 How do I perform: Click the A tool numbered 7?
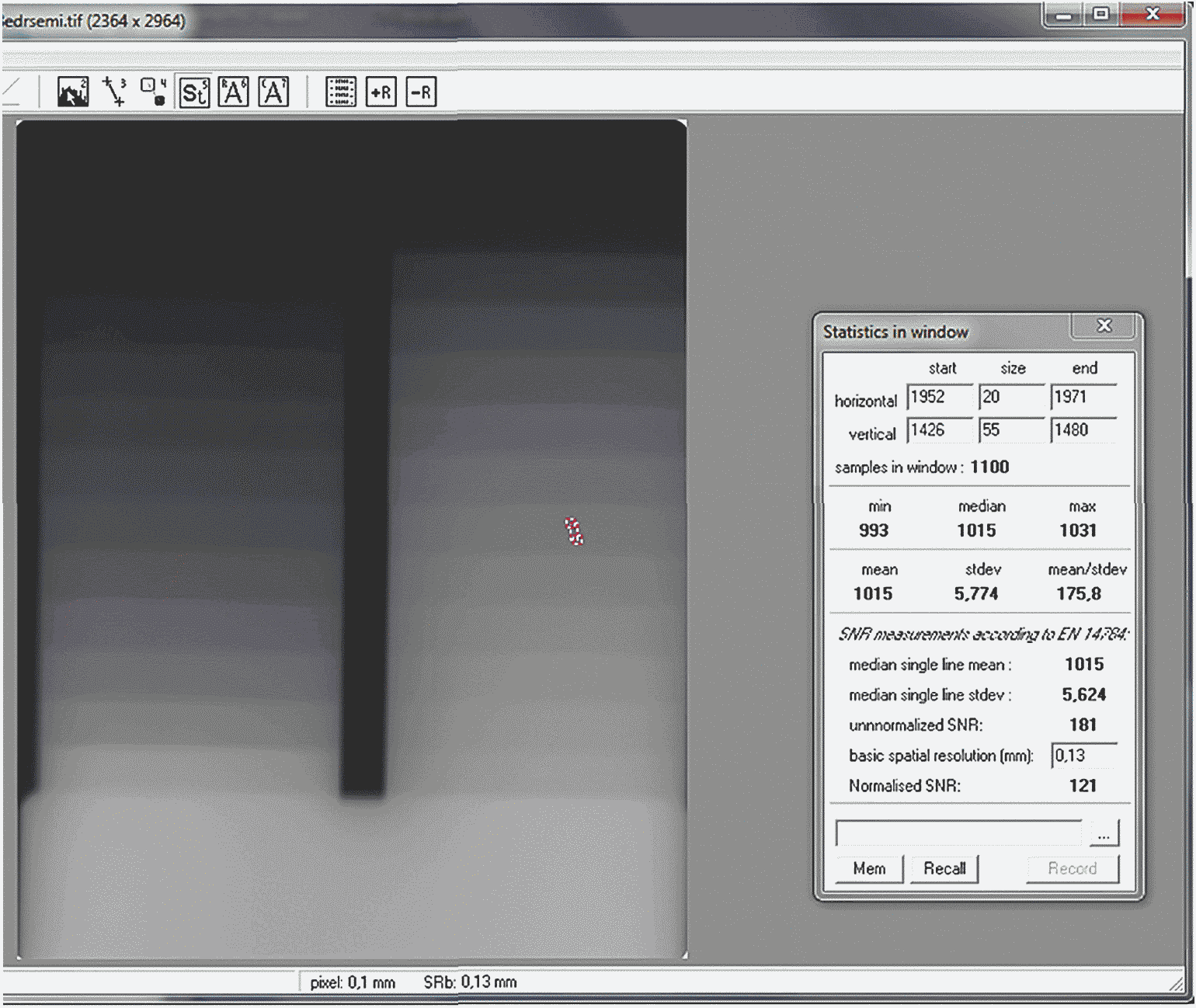coord(273,92)
